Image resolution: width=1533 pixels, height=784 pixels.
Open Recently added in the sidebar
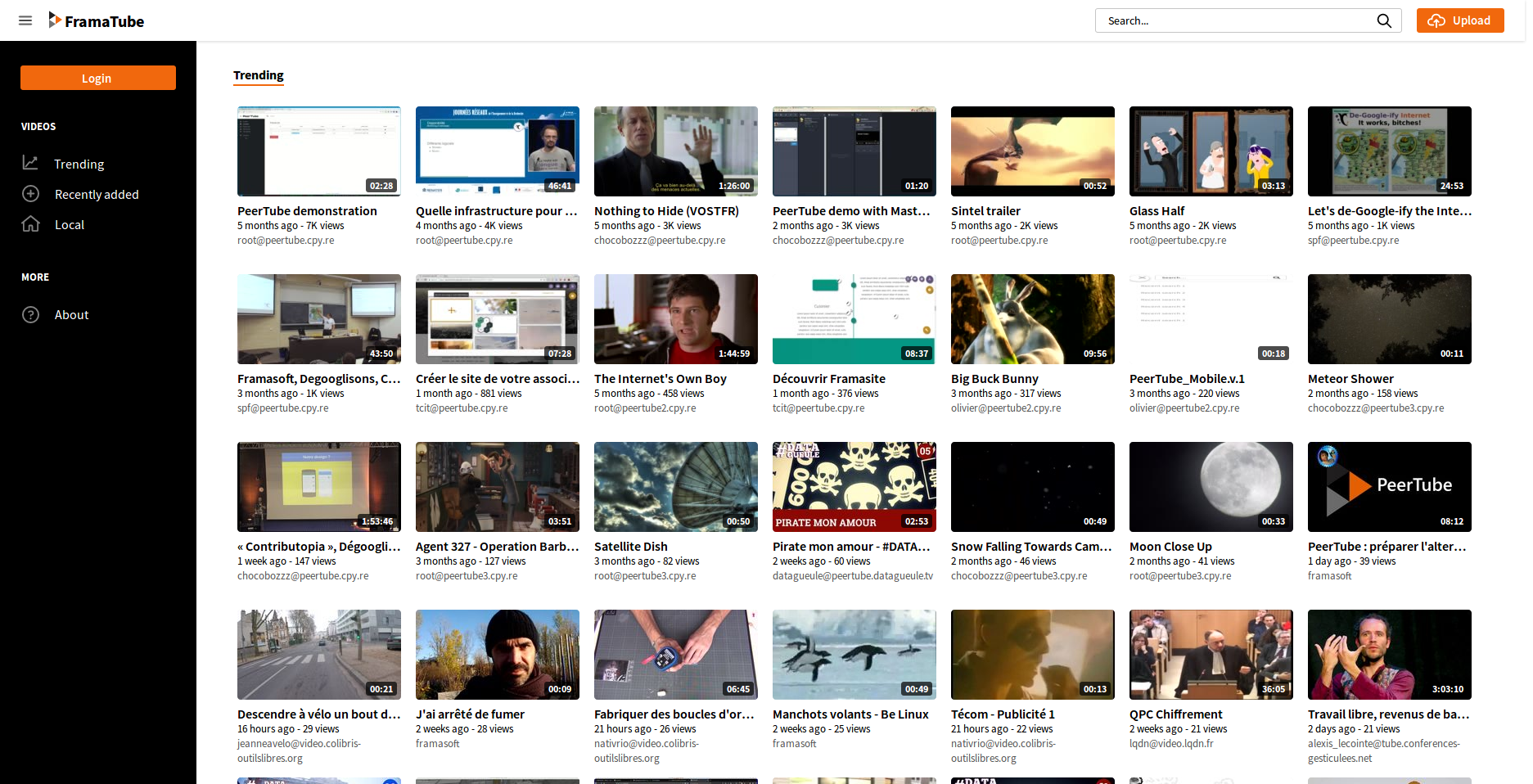click(97, 194)
